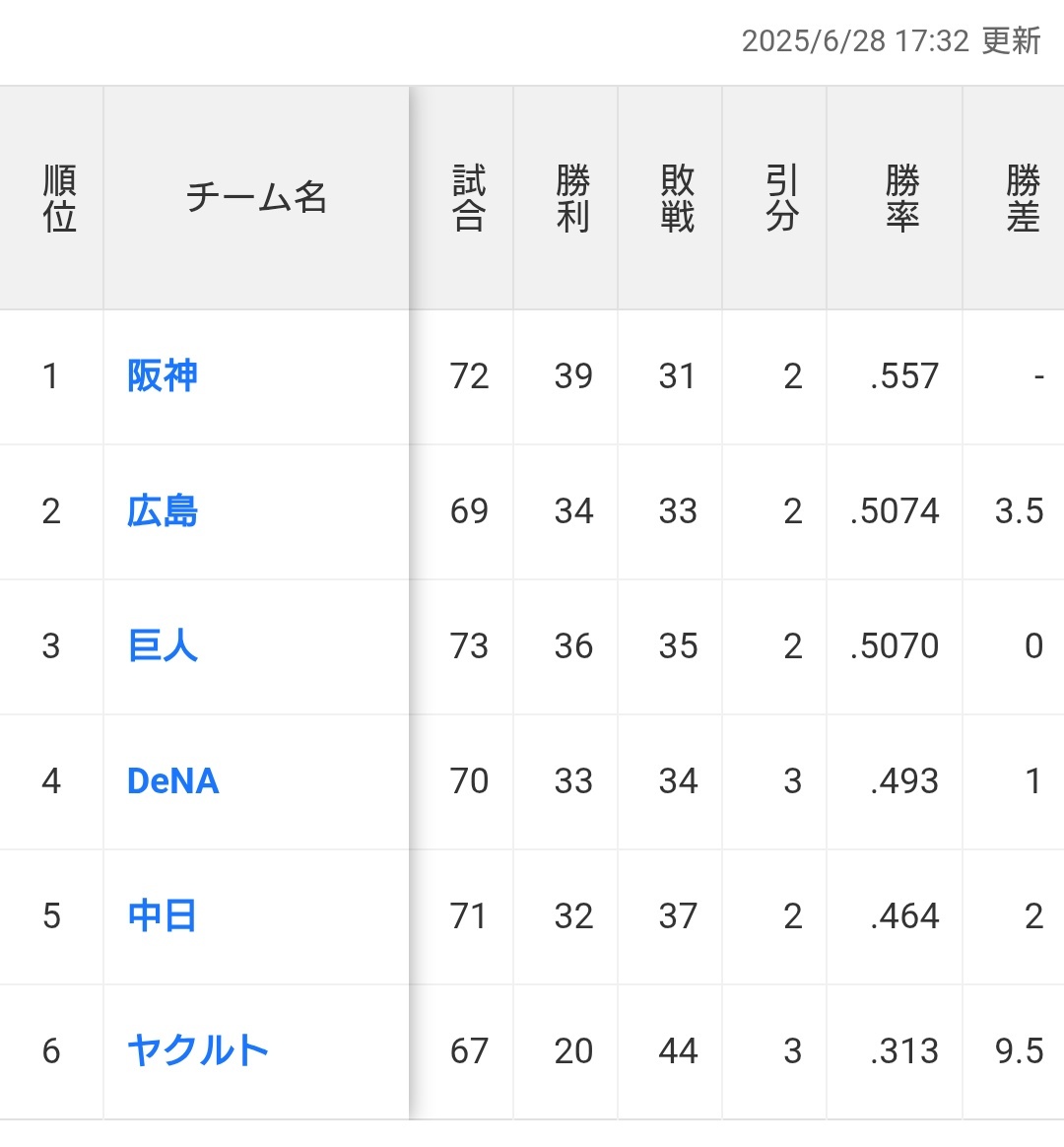Open the 広島 team link
The image size is (1064, 1147).
click(x=163, y=511)
